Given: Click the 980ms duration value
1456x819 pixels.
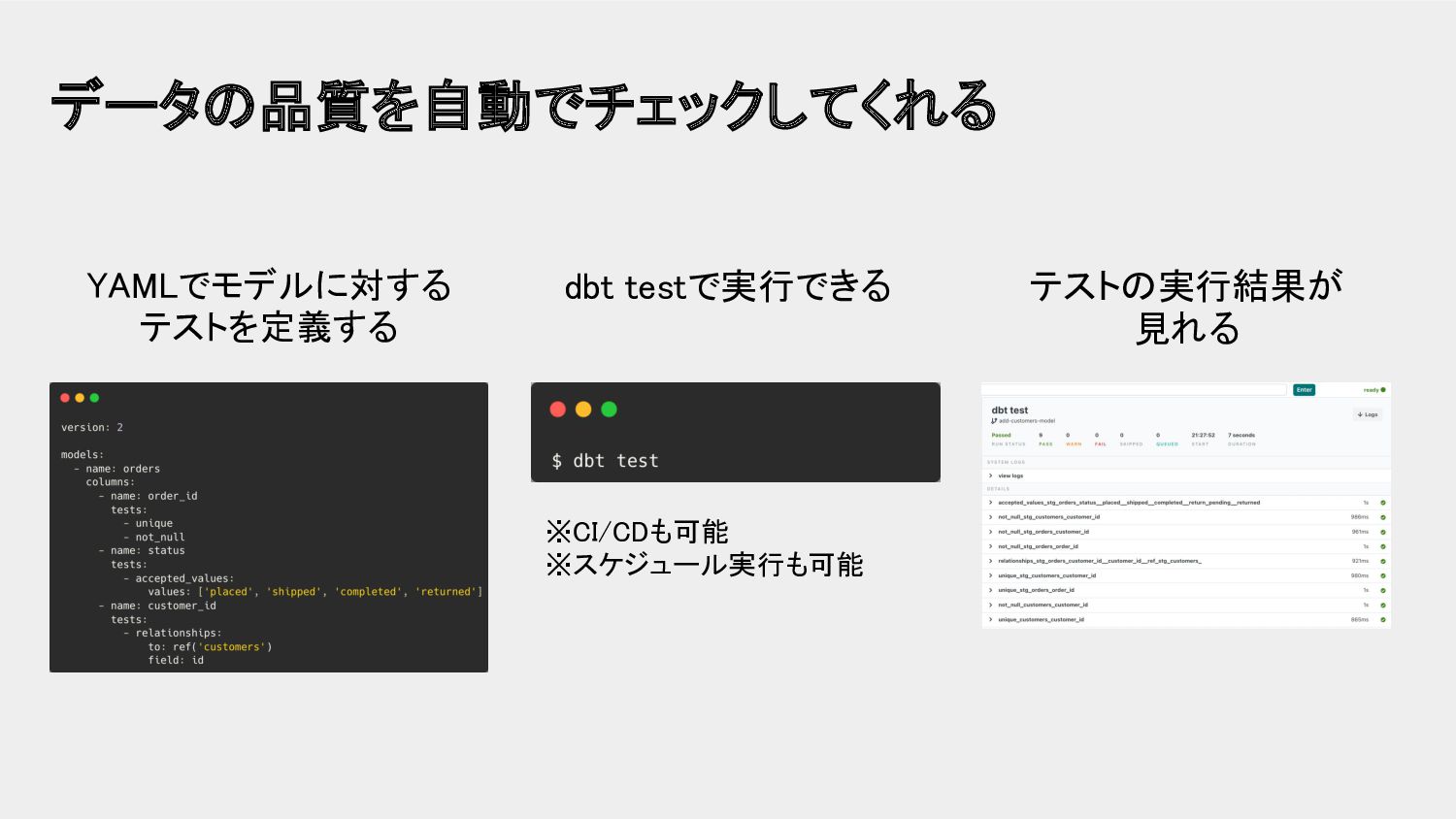Looking at the screenshot, I should point(1360,575).
